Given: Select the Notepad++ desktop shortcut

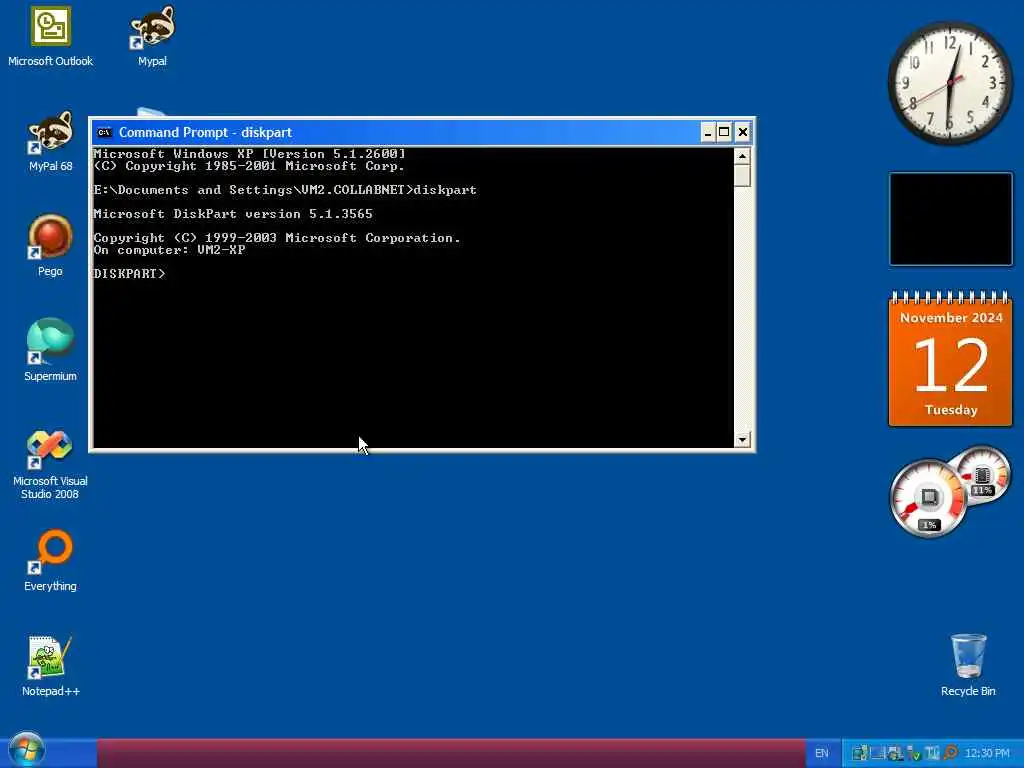Looking at the screenshot, I should click(x=50, y=666).
